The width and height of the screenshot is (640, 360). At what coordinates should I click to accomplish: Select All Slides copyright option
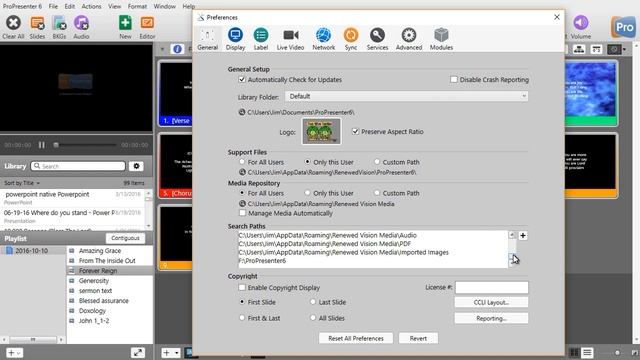coord(313,318)
